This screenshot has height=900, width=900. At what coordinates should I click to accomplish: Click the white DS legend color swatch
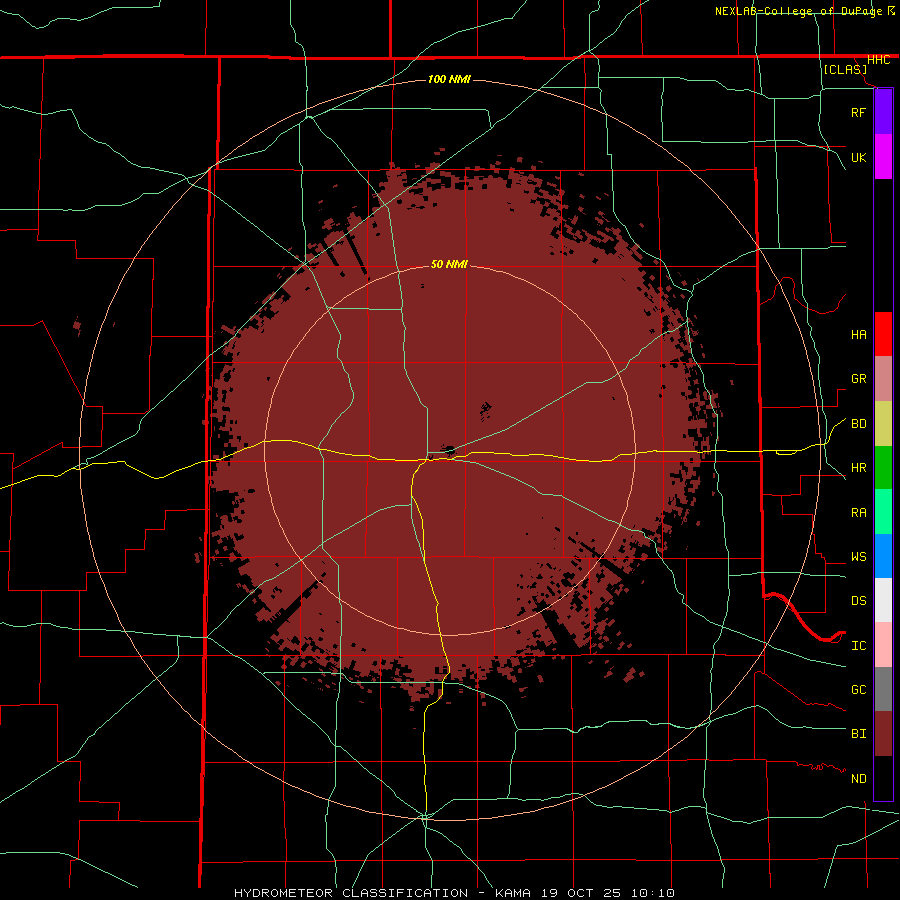(883, 600)
